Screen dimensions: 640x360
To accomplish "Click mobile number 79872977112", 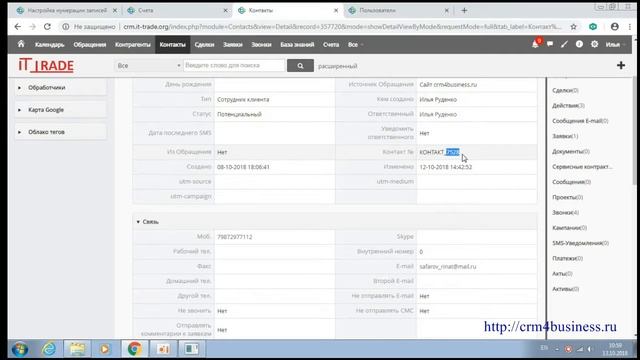I will coord(234,237).
